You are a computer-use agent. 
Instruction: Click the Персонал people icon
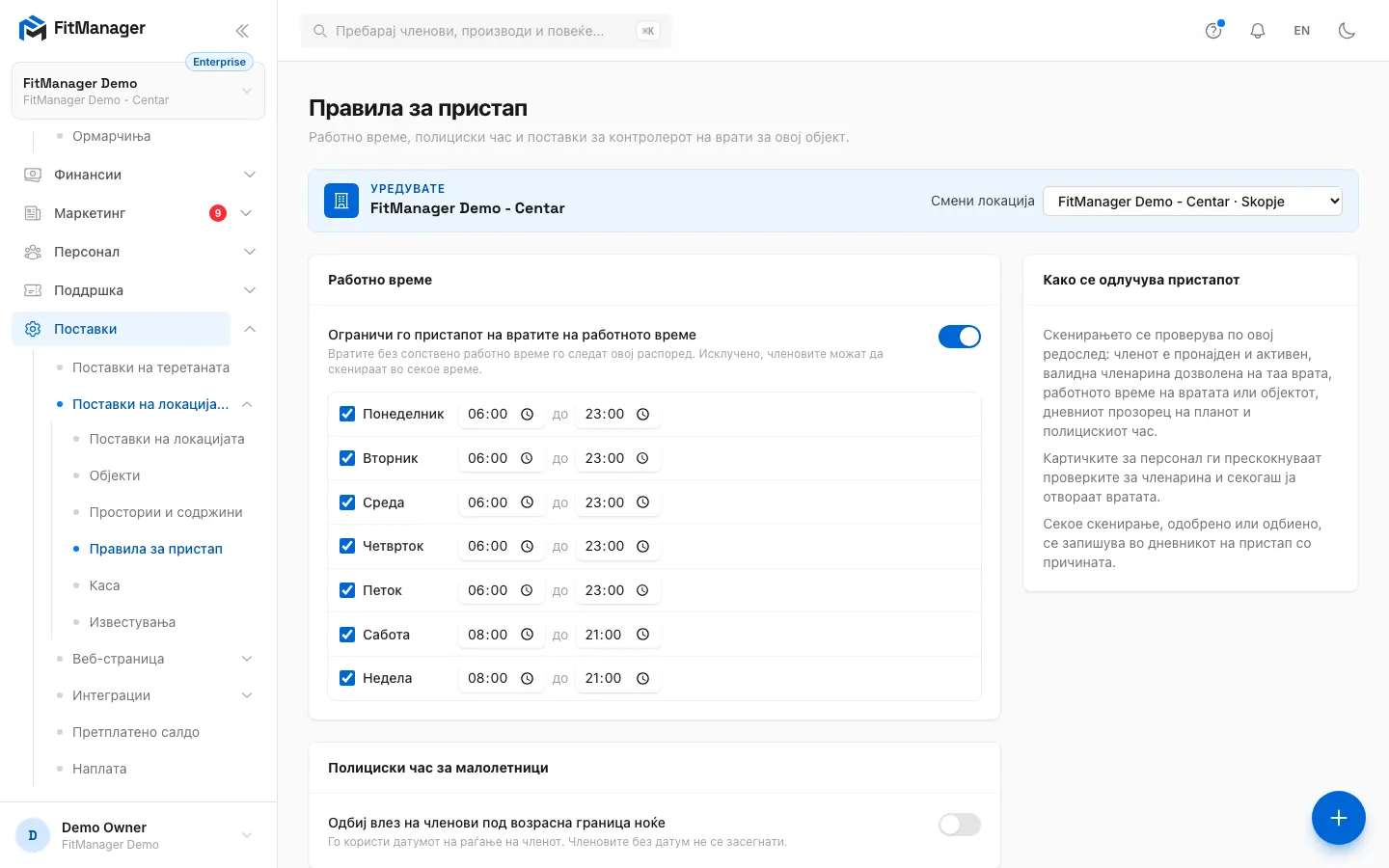pyautogui.click(x=33, y=252)
